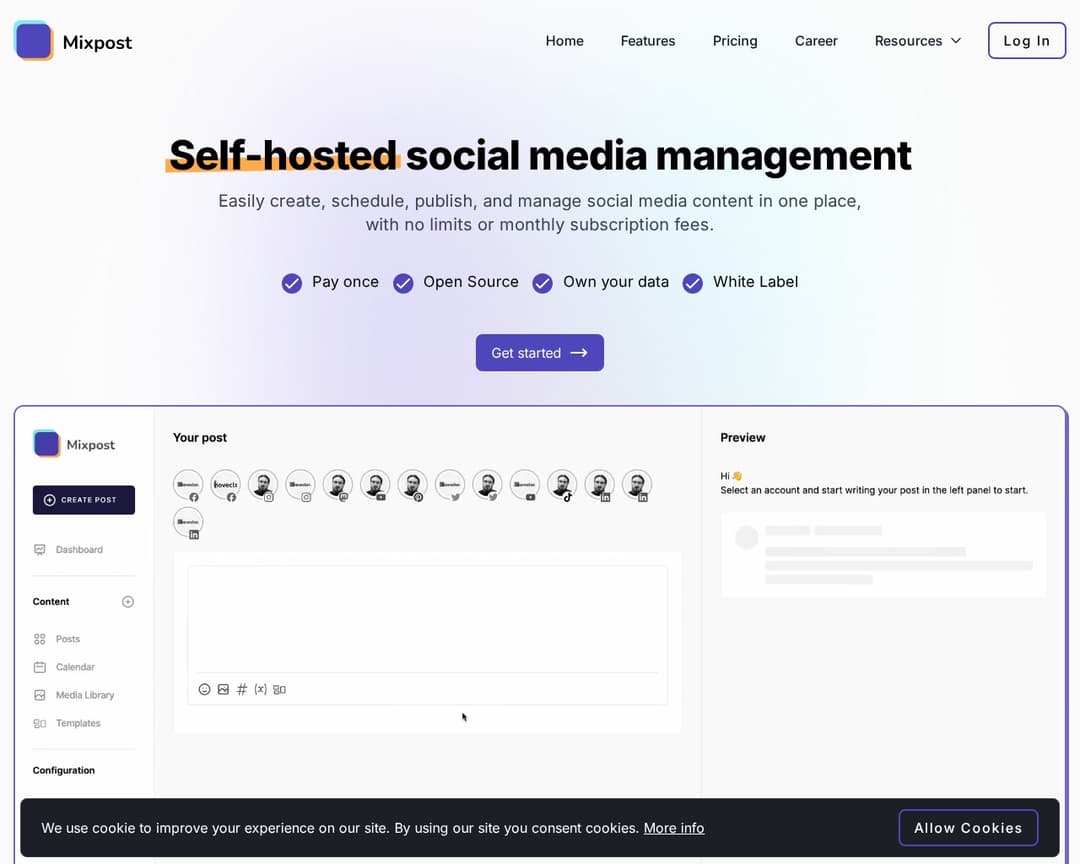This screenshot has height=864, width=1080.
Task: Click the template icon in editor toolbar
Action: pos(280,689)
